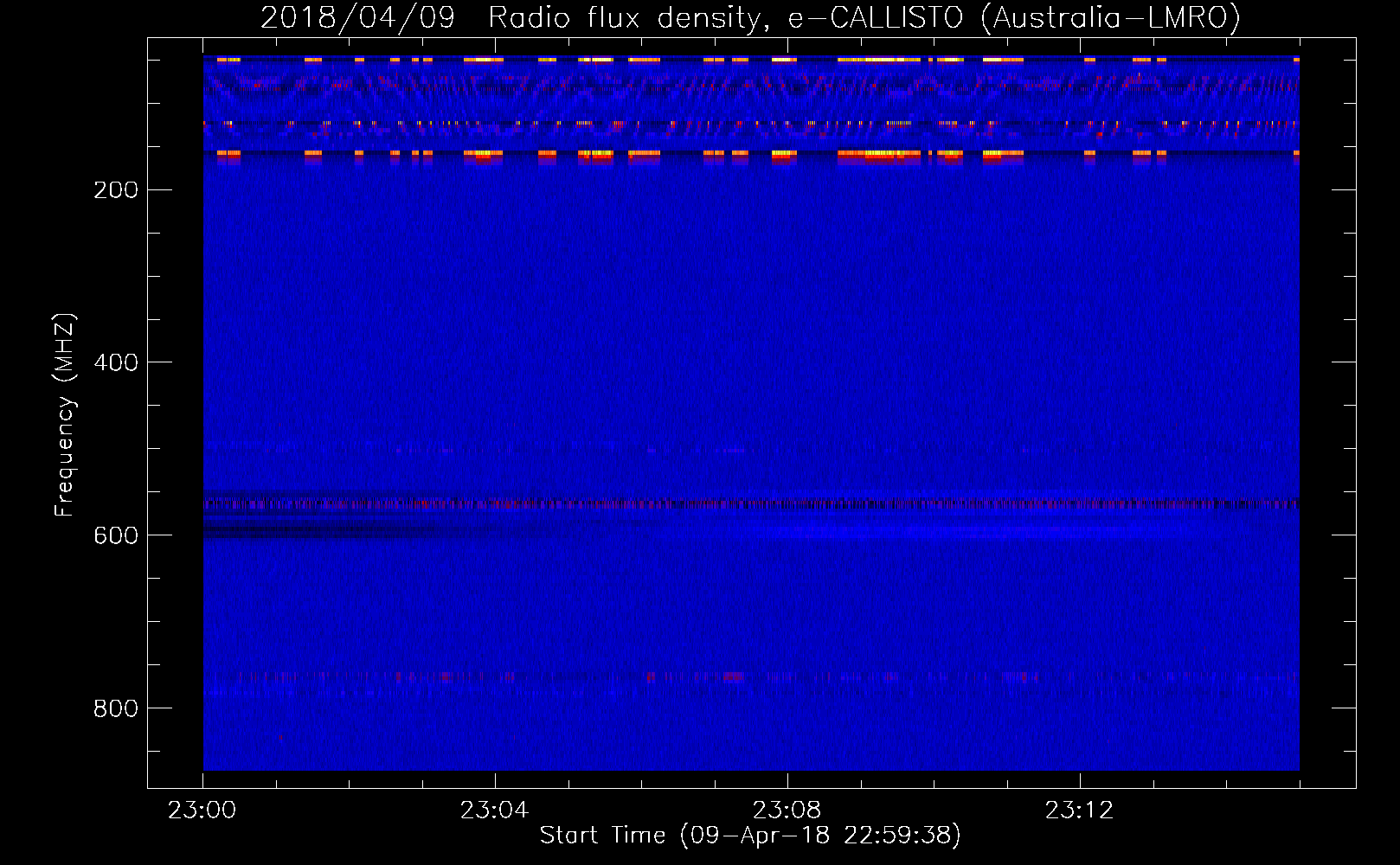Click the "23:08" time tick label
Viewport: 1400px width, 865px height.
tap(787, 811)
